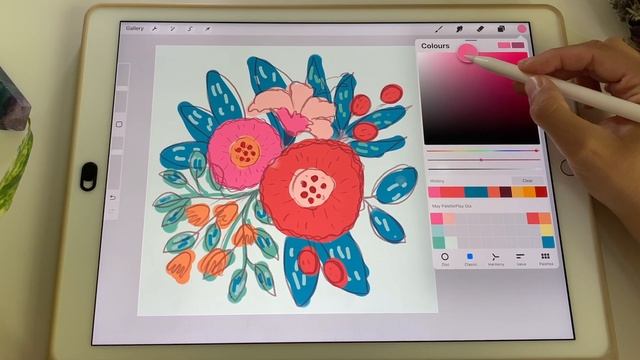640x360 pixels.
Task: Tap the History label
Action: coord(437,181)
